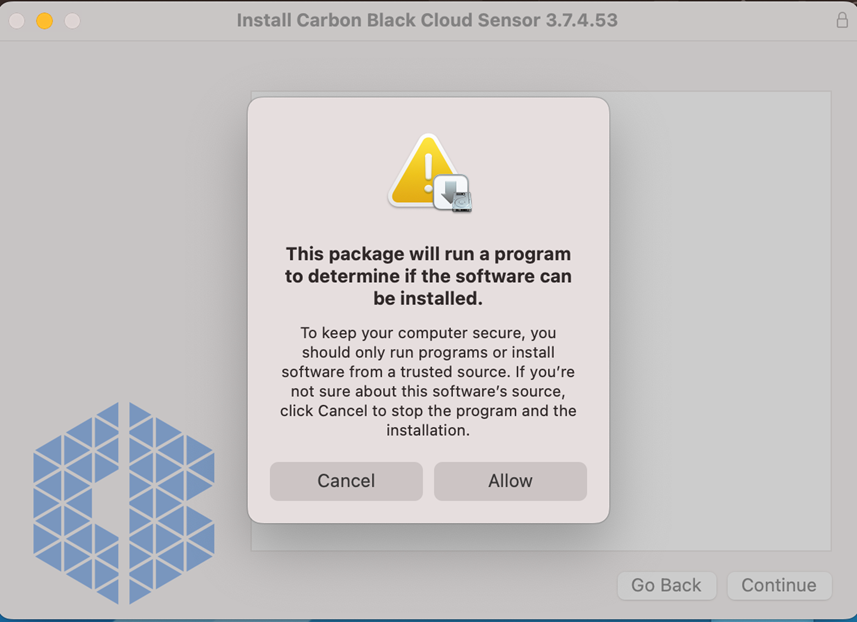
Task: Continue the sensor installation
Action: [x=779, y=585]
